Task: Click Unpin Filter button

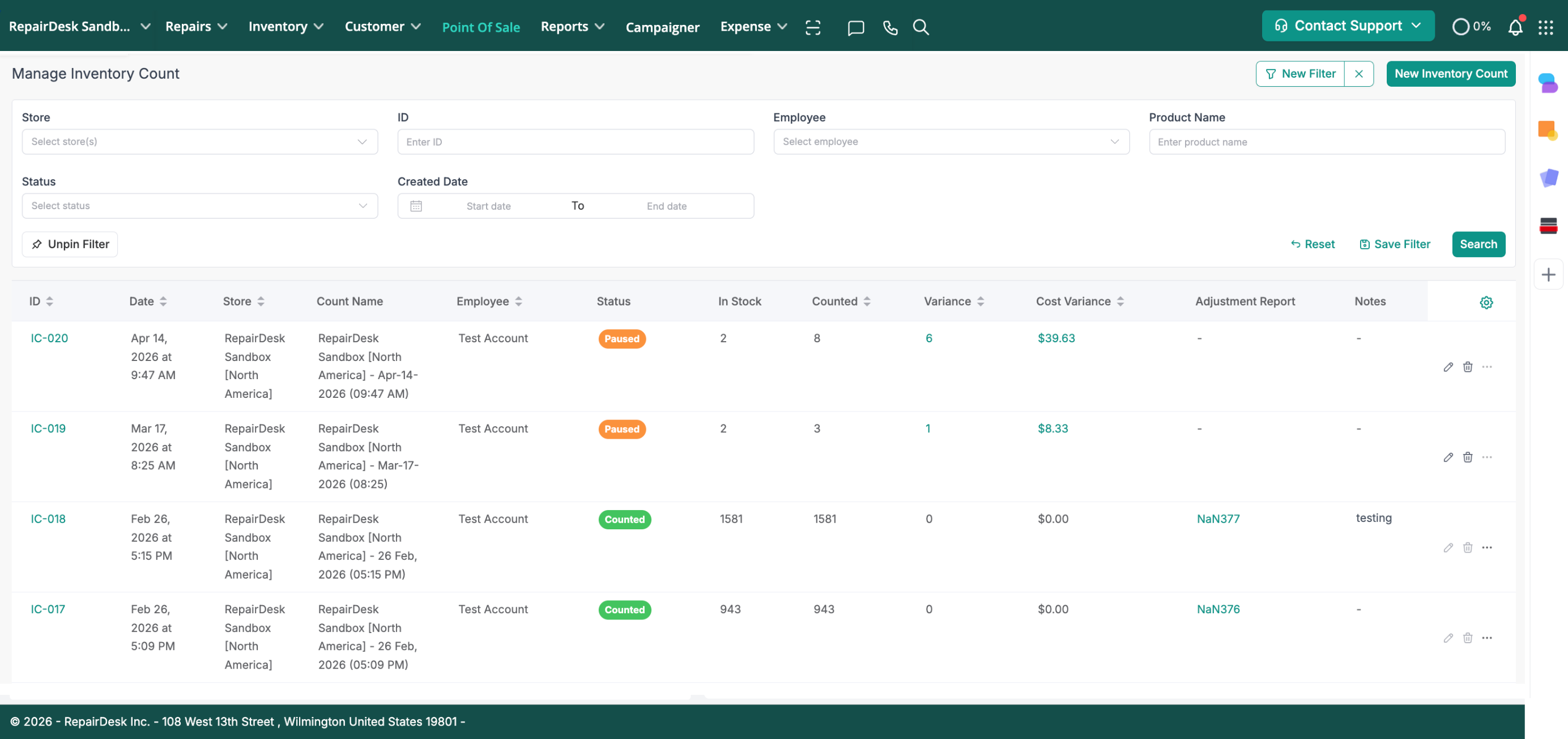Action: coord(69,244)
